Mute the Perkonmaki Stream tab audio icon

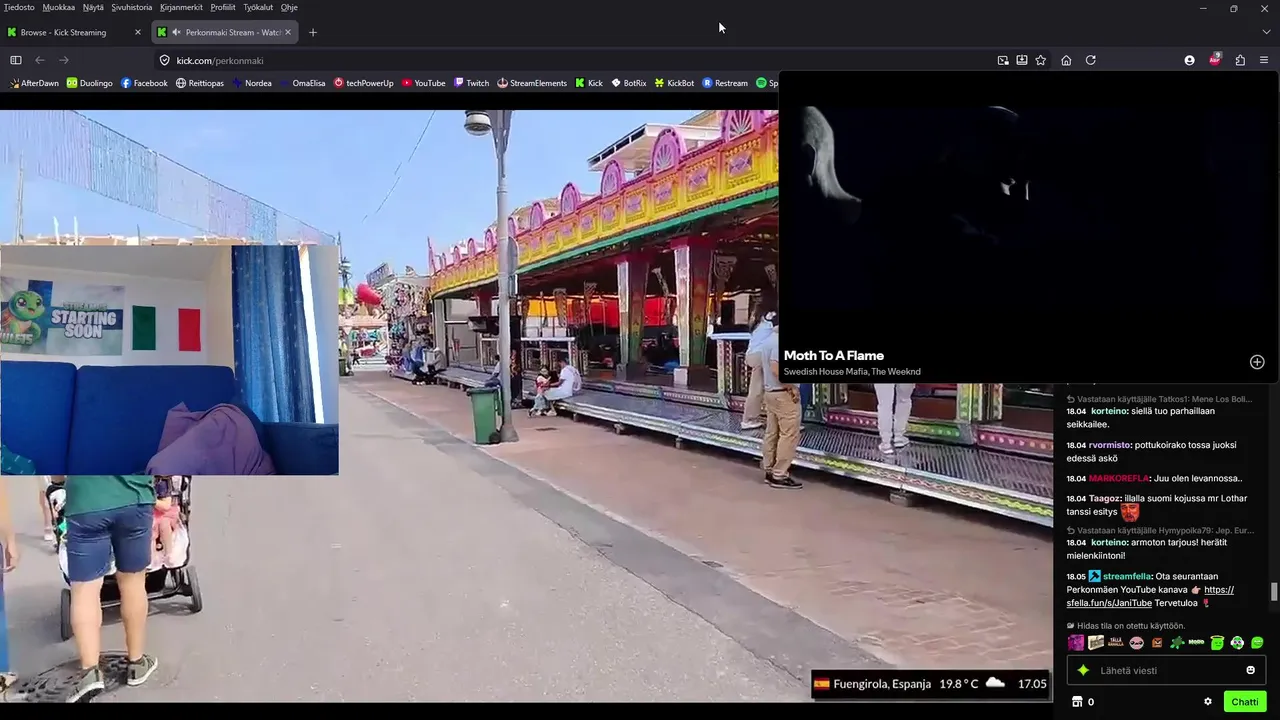click(x=176, y=32)
